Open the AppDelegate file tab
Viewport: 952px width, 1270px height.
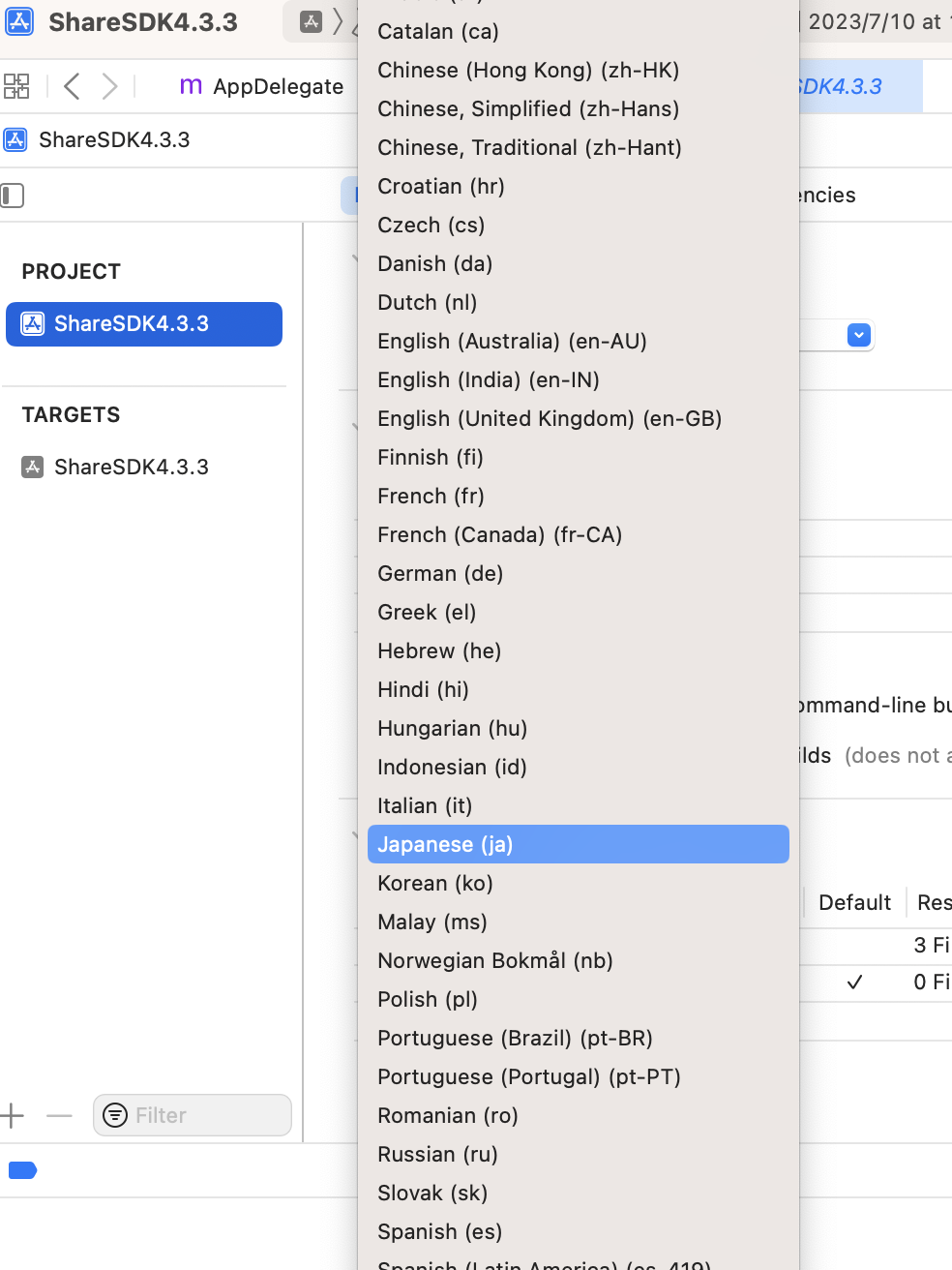pyautogui.click(x=261, y=86)
